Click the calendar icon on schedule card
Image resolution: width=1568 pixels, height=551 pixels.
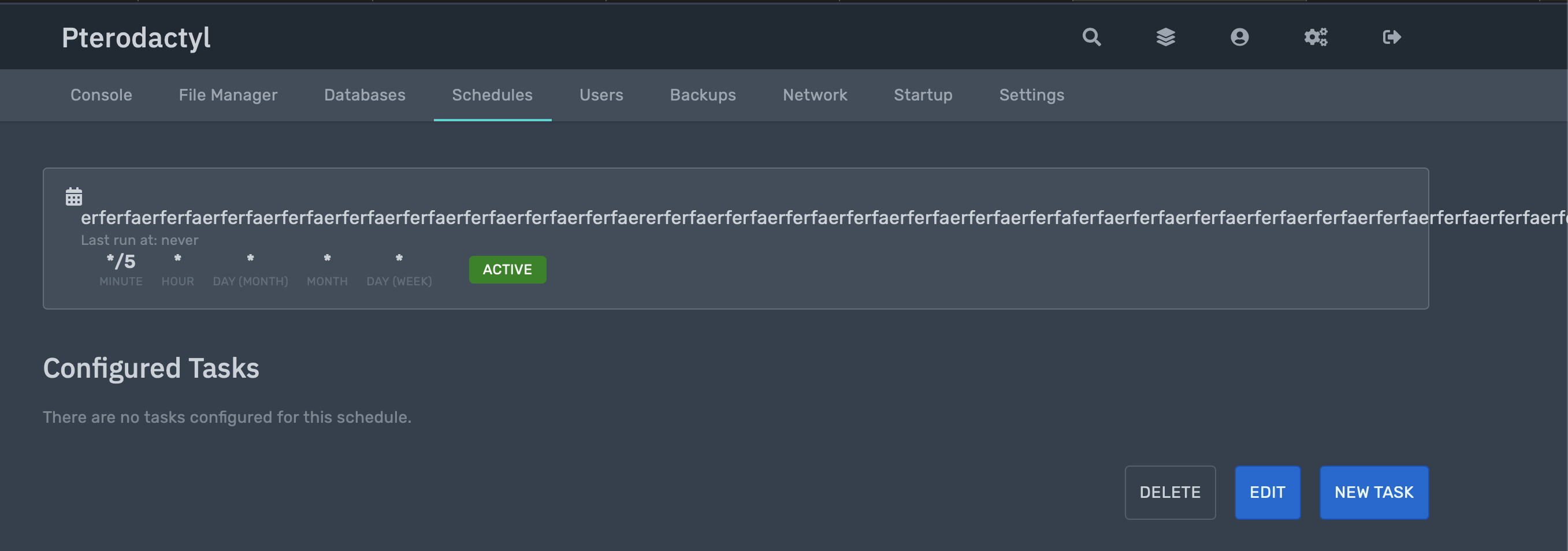[73, 196]
